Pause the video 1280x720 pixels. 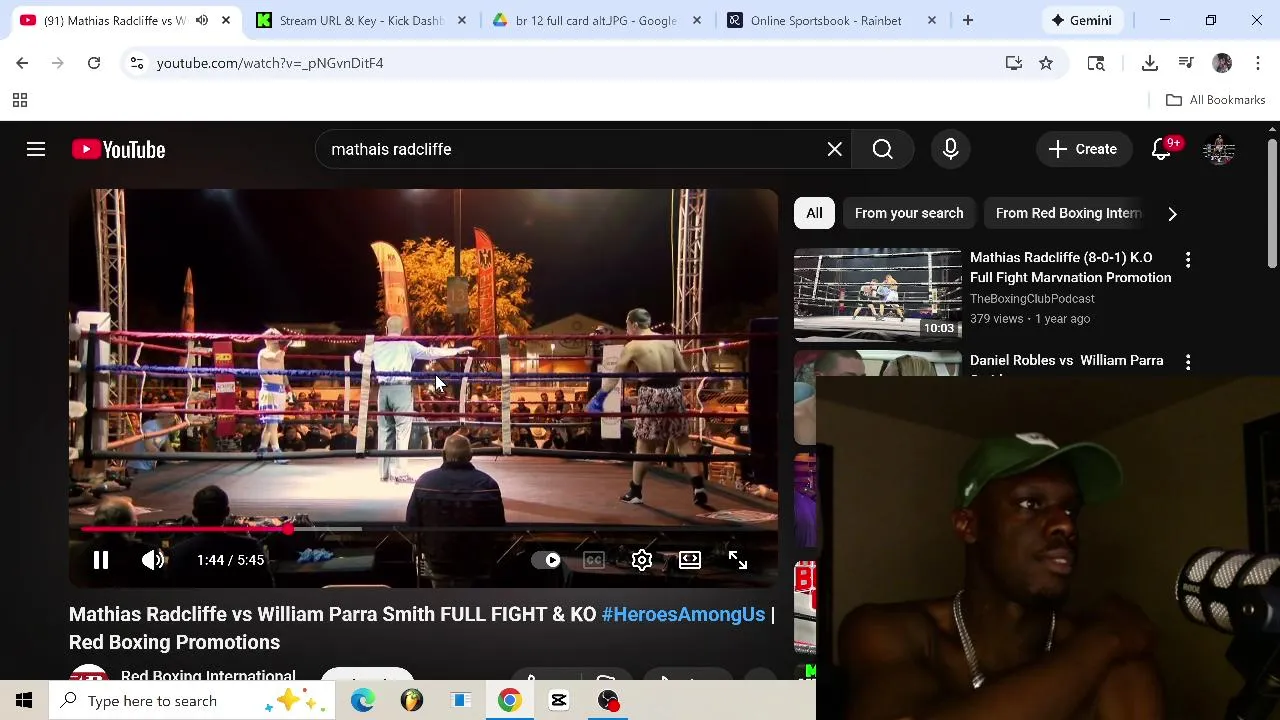tap(101, 560)
